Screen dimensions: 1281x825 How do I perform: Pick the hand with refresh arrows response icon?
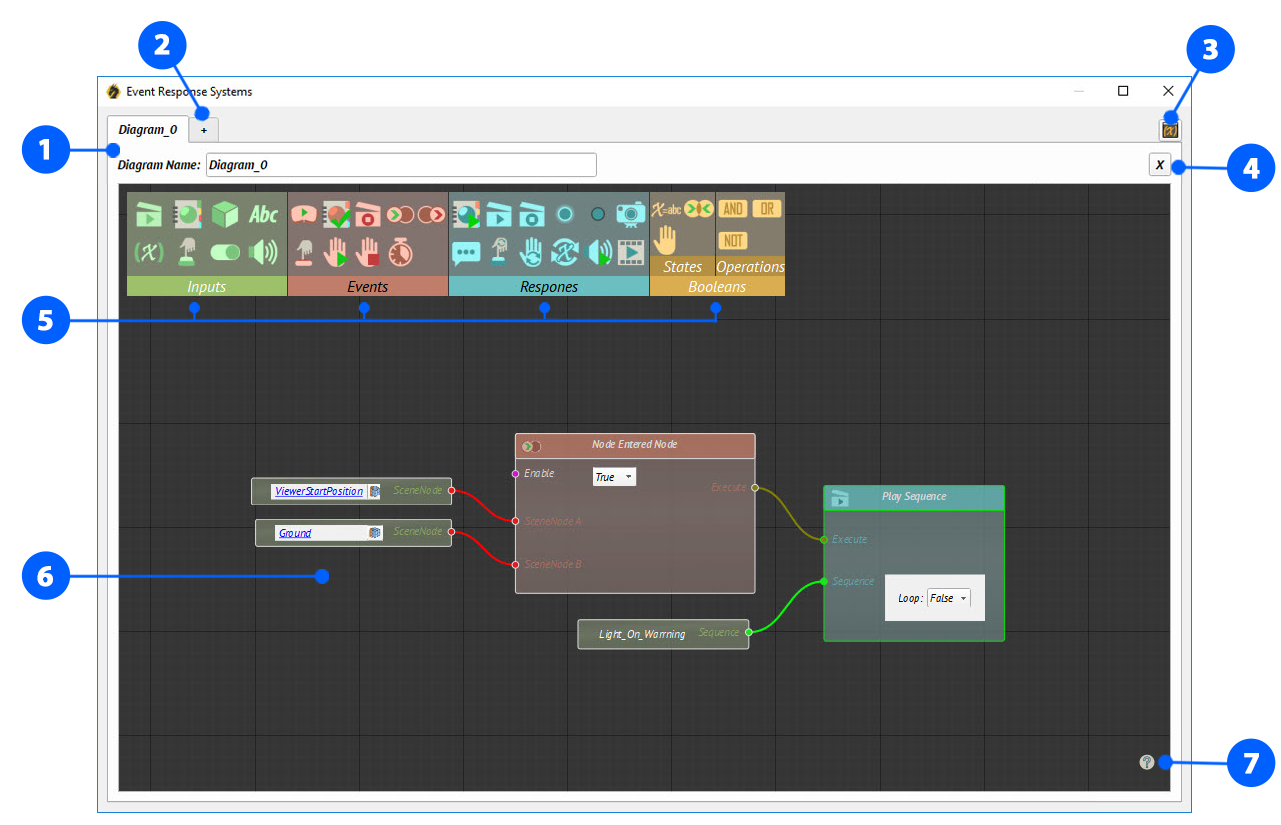tap(531, 253)
